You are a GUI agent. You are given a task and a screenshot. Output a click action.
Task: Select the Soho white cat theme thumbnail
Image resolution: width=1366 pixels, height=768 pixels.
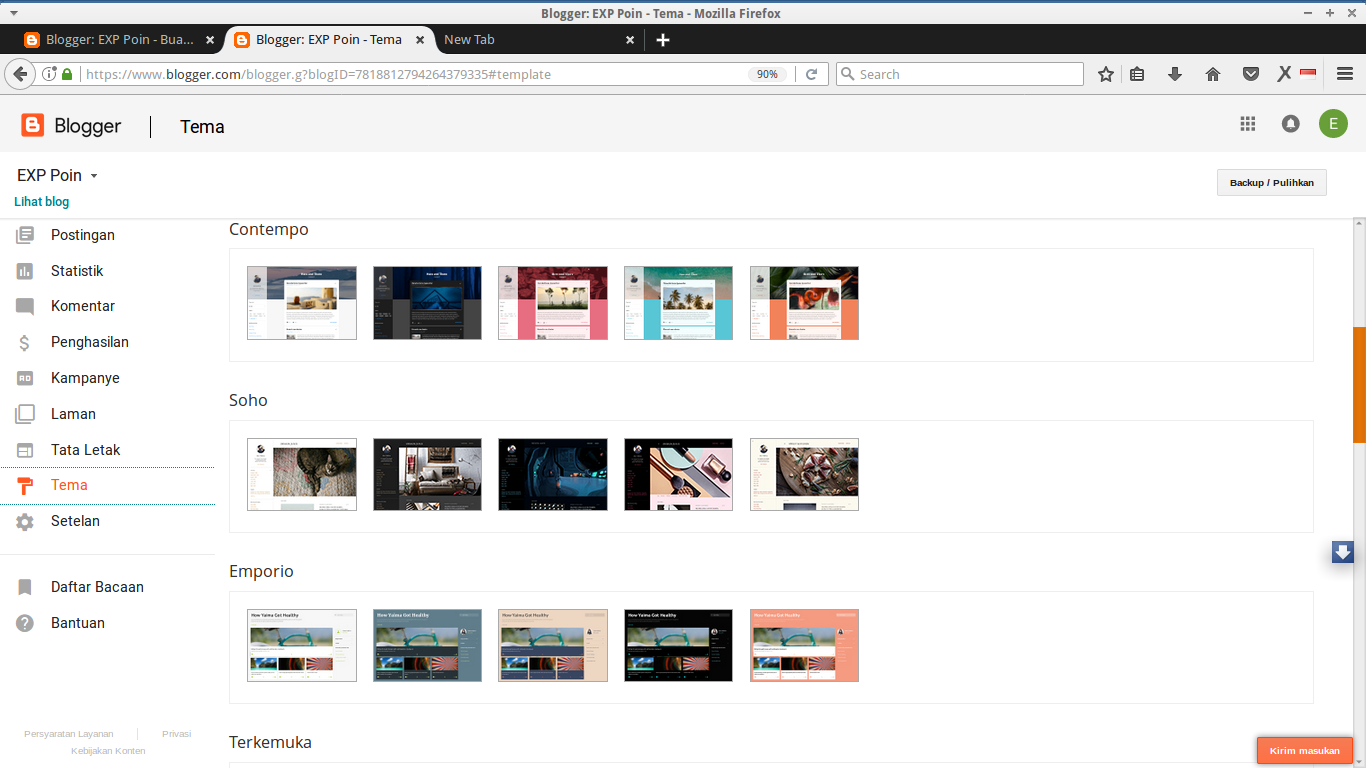[302, 474]
